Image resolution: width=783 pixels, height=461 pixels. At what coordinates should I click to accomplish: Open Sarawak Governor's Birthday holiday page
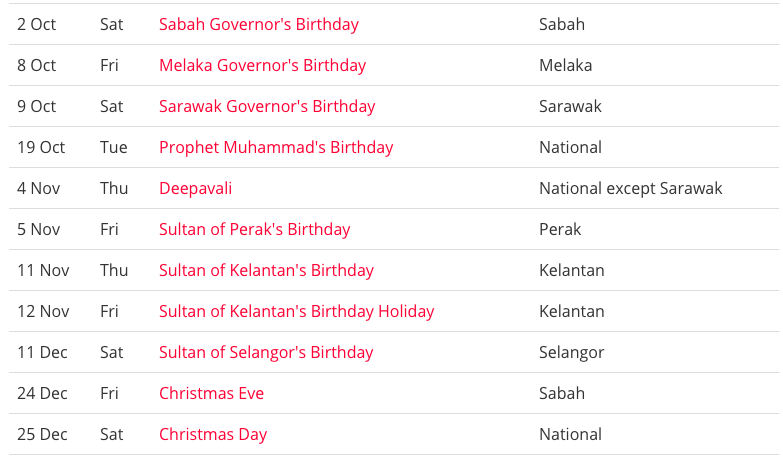267,106
